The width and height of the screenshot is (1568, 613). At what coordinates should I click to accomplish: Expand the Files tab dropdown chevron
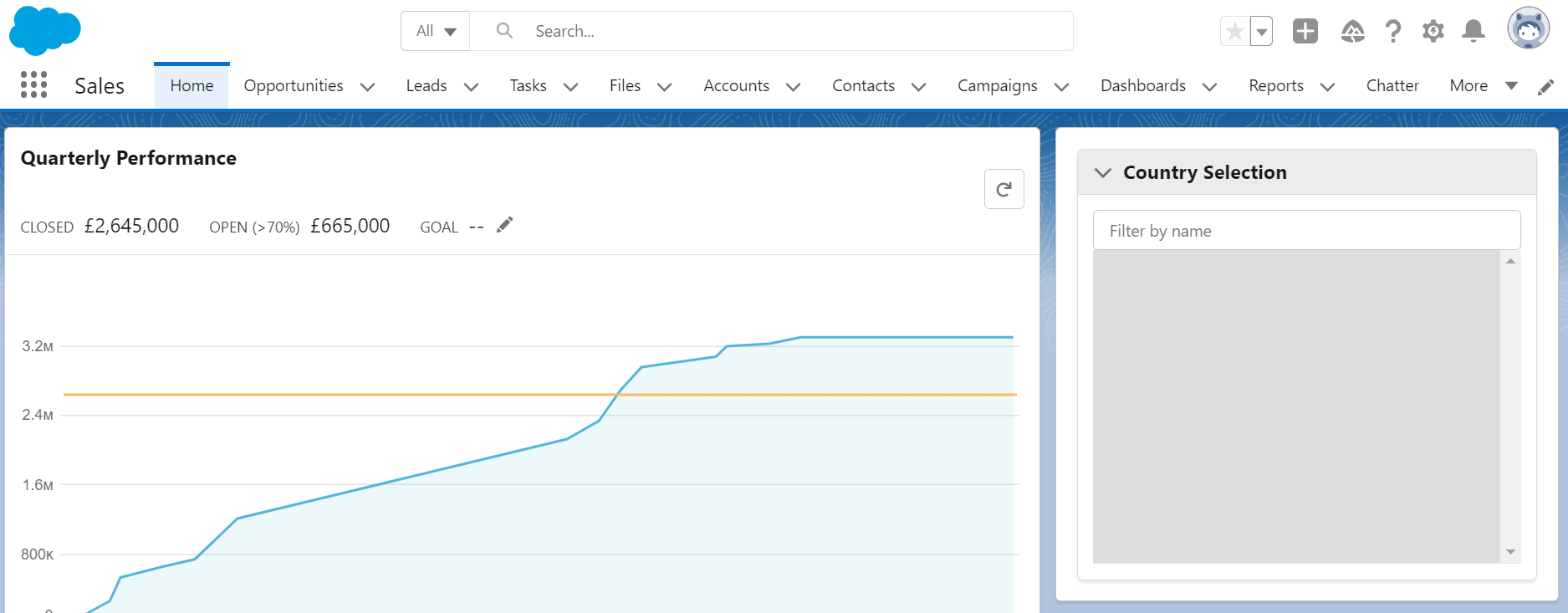[x=665, y=87]
